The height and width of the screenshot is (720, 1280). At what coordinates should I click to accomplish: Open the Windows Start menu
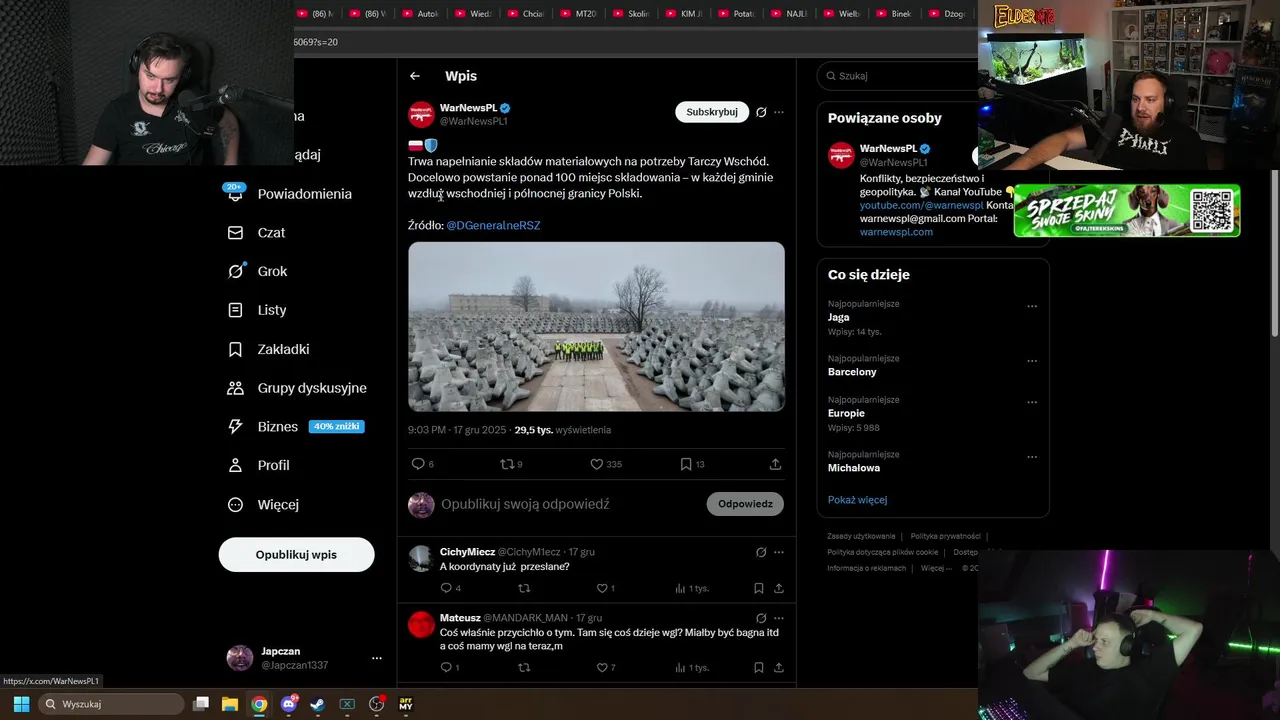(x=21, y=704)
